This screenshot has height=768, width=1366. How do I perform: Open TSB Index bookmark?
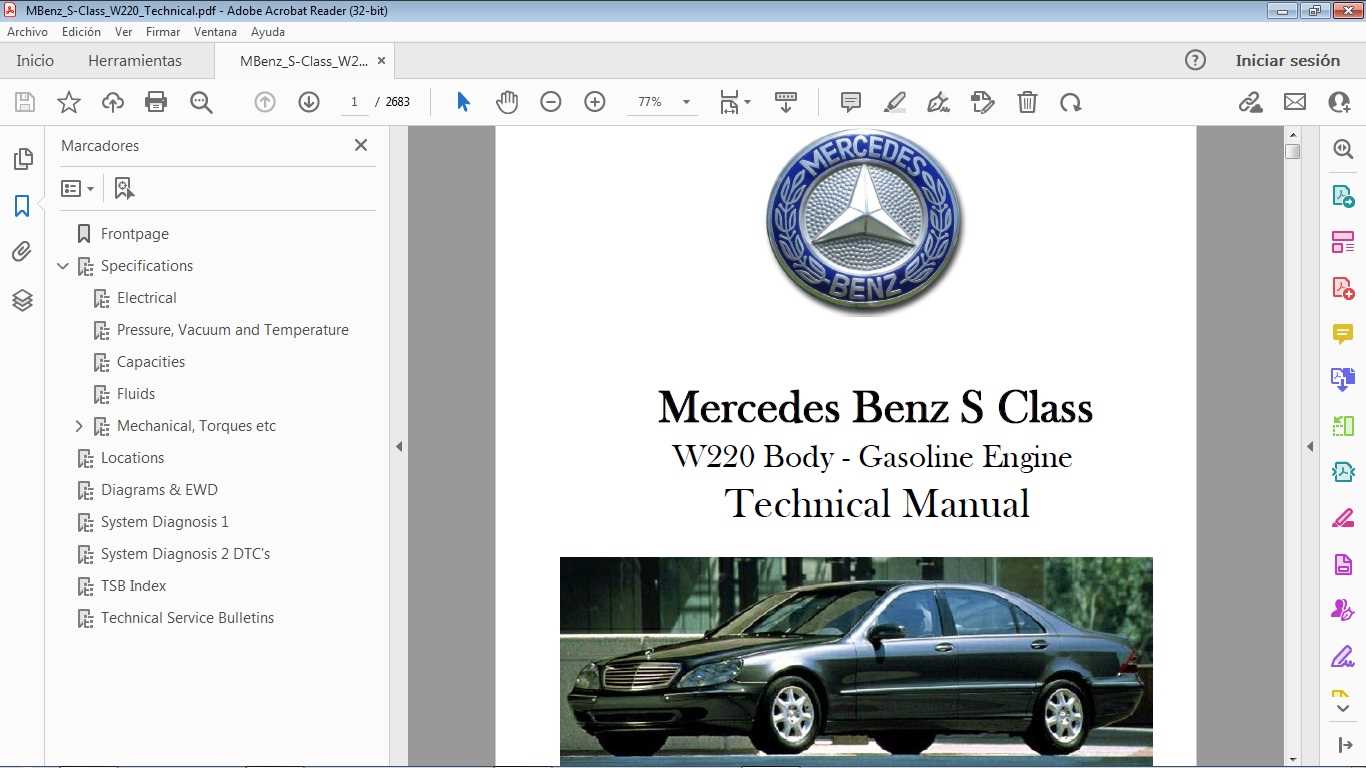(134, 586)
